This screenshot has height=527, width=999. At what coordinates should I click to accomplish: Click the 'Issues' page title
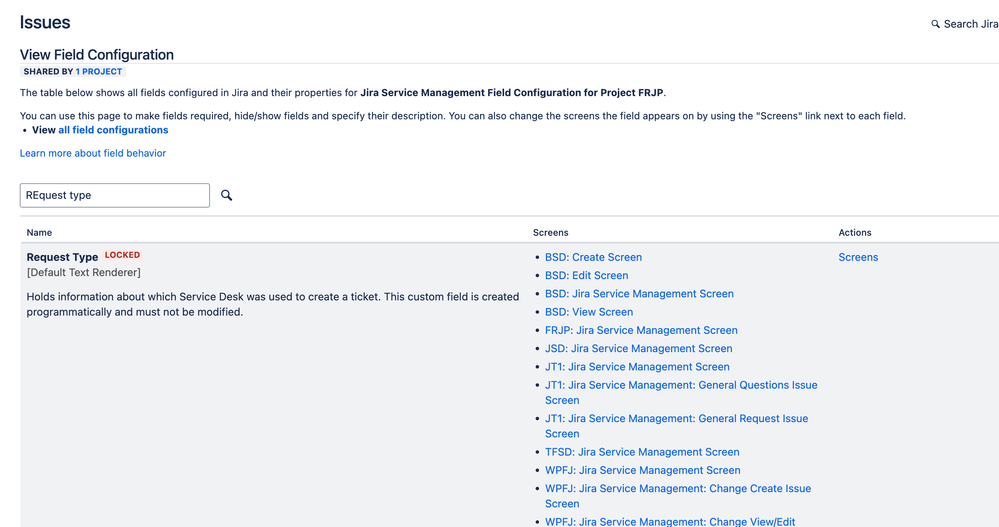[45, 22]
